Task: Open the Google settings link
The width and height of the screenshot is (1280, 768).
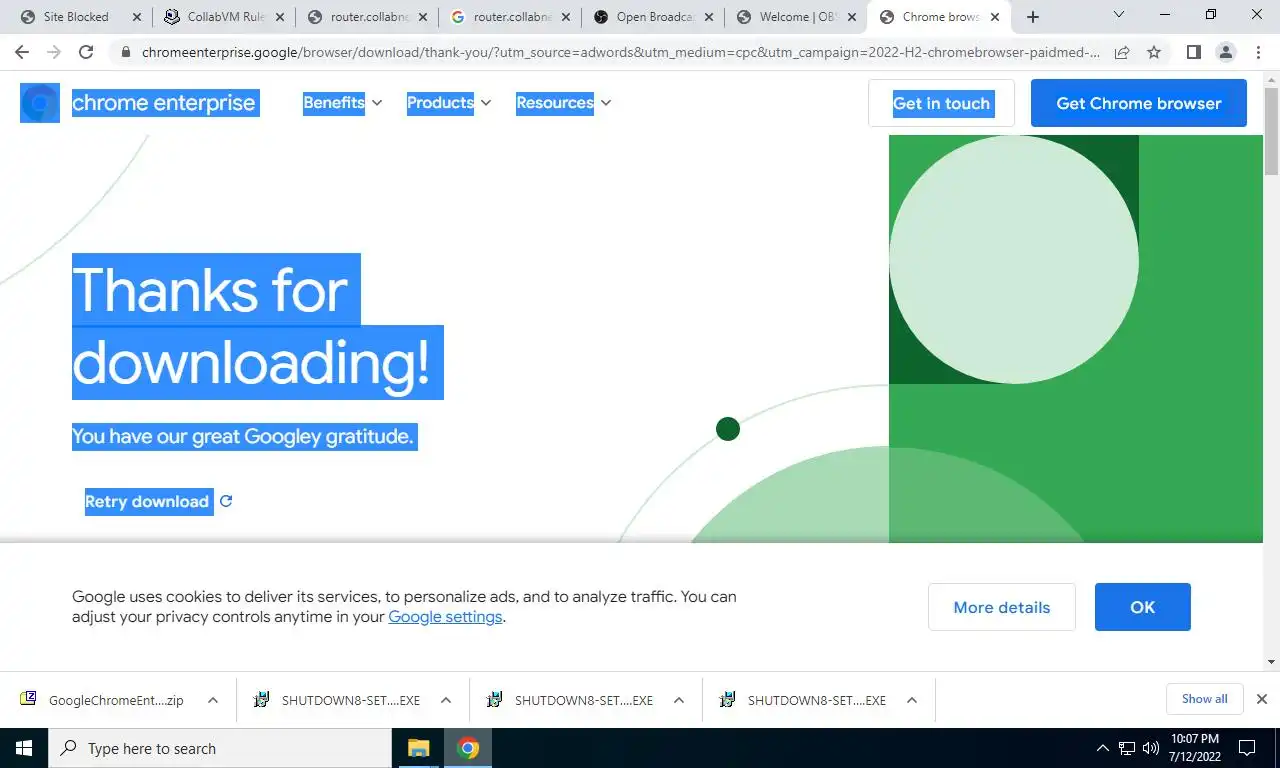Action: click(x=445, y=616)
